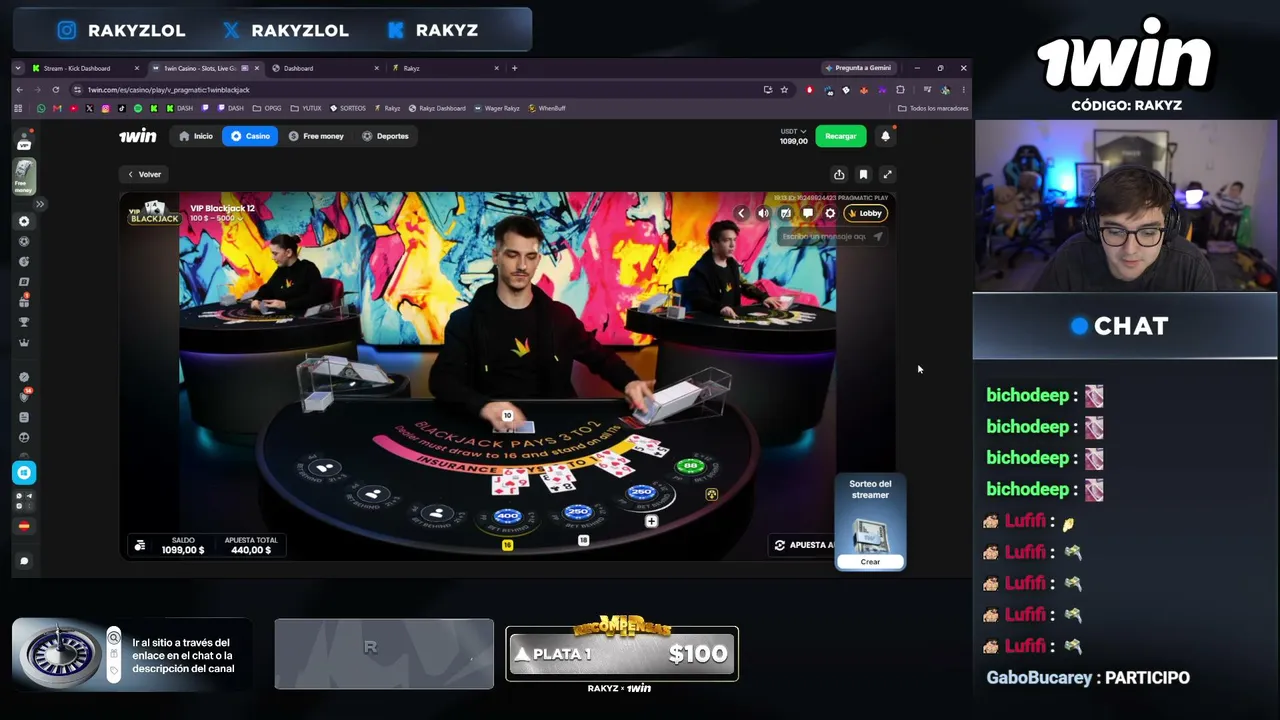Mute game sound with speaker icon
1280x720 pixels.
tap(763, 213)
